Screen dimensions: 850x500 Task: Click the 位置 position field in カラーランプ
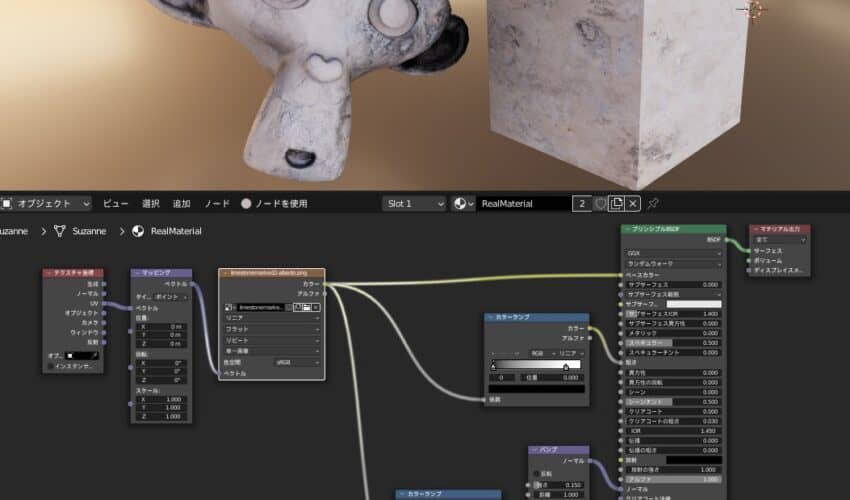click(553, 378)
